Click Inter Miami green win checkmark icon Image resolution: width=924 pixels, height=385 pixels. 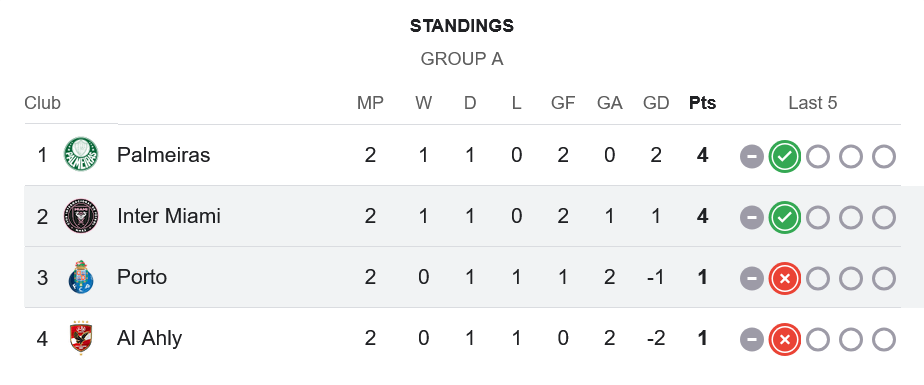pyautogui.click(x=784, y=218)
